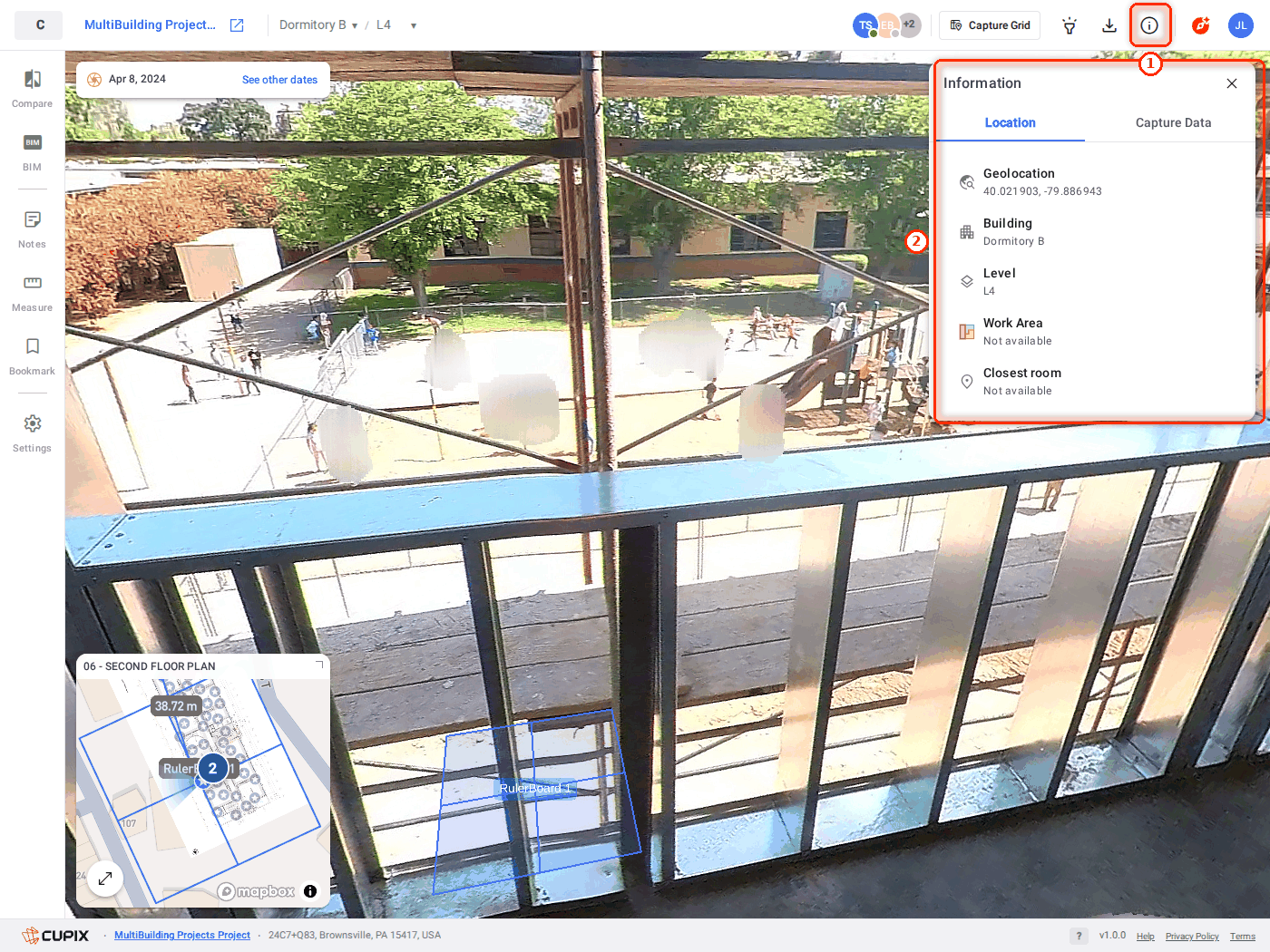This screenshot has height=952, width=1270.
Task: Expand the minimap with the arrow button
Action: click(105, 878)
